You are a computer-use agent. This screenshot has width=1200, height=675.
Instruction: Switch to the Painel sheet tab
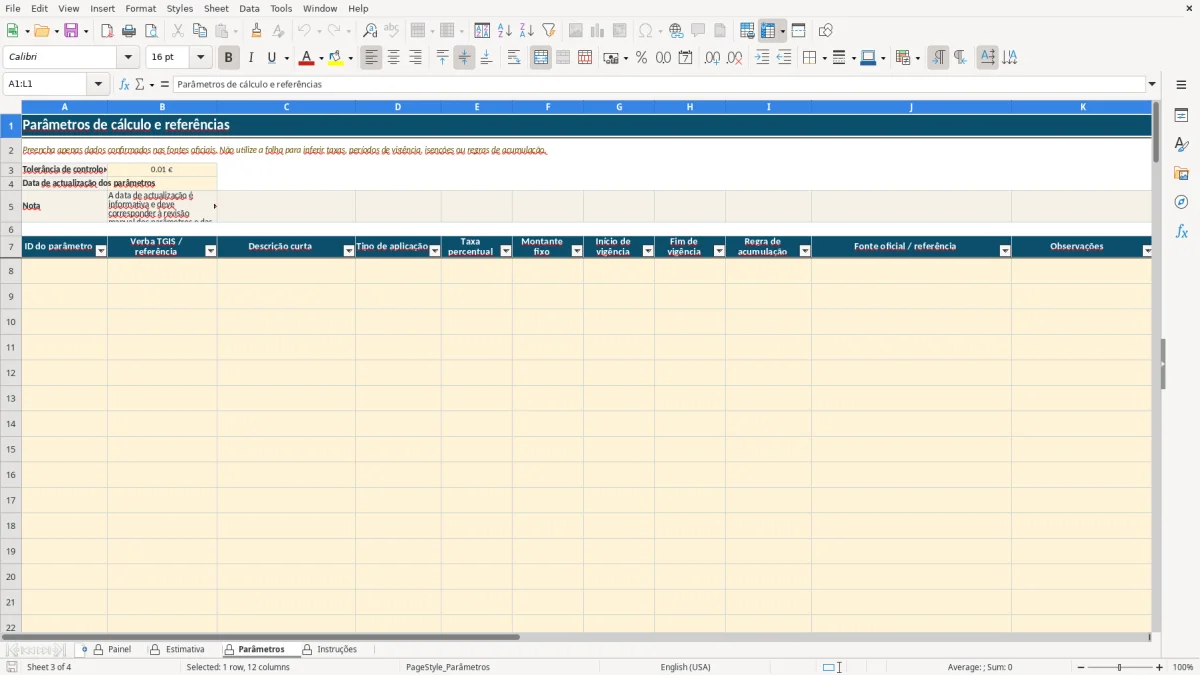[x=112, y=649]
